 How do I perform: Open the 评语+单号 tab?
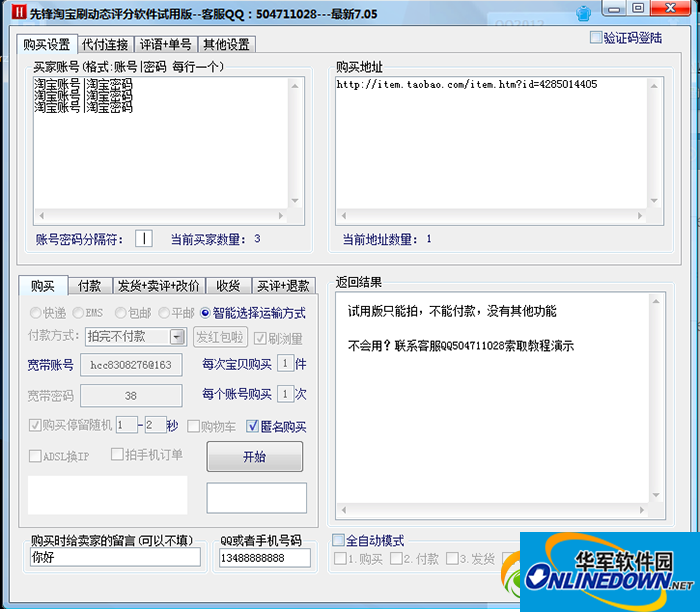[166, 45]
